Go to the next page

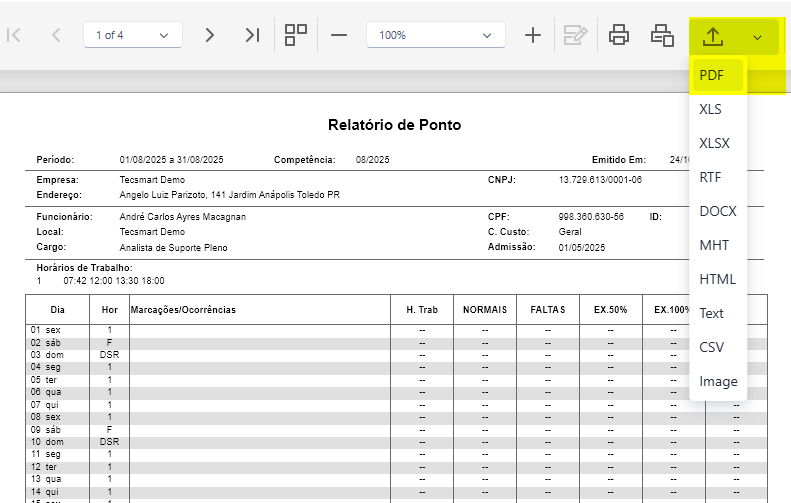209,35
